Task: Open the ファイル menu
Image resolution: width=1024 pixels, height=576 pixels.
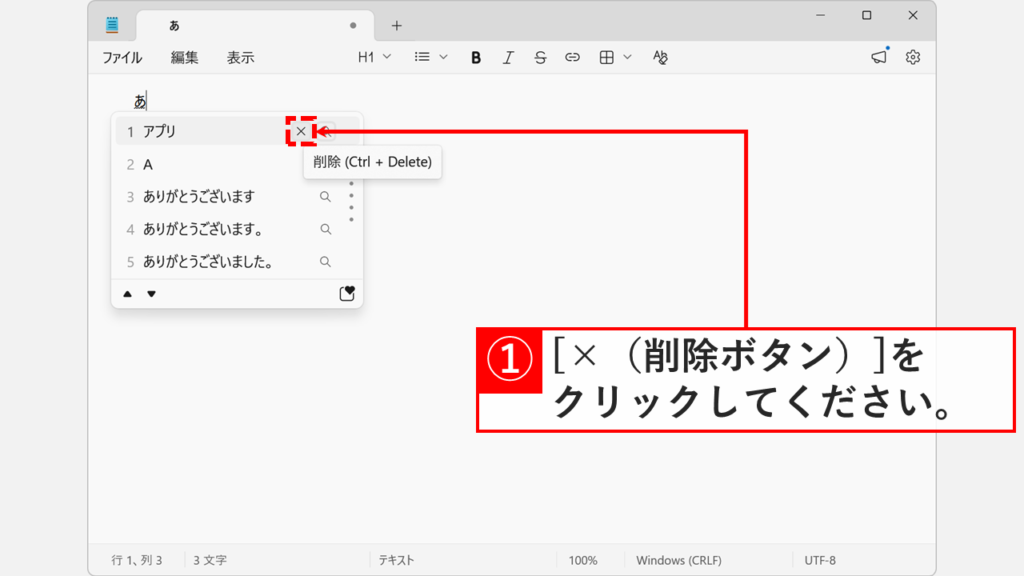Action: coord(122,57)
